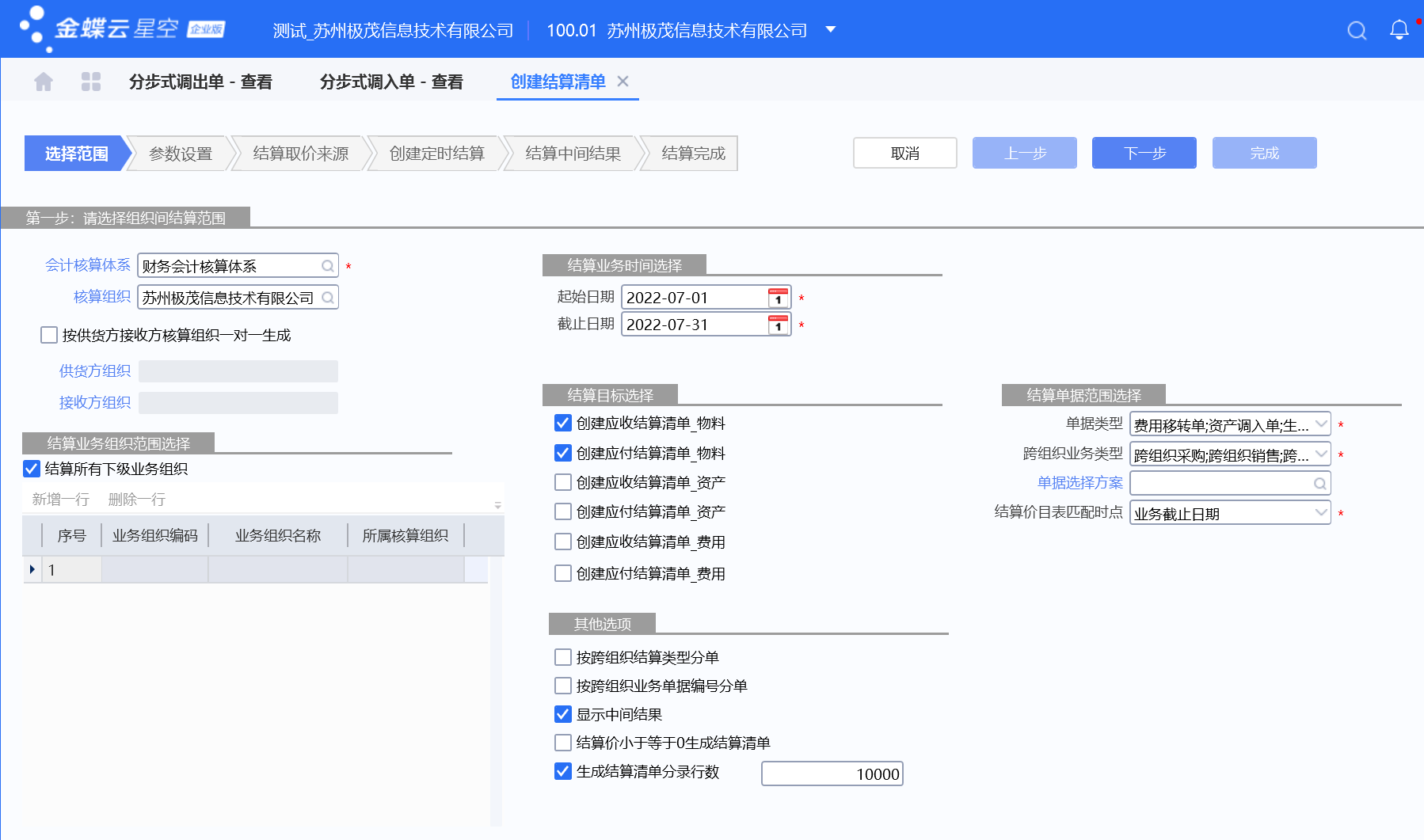This screenshot has width=1424, height=840.
Task: Switch to 分步式调入单 - 查看 tab
Action: point(391,82)
